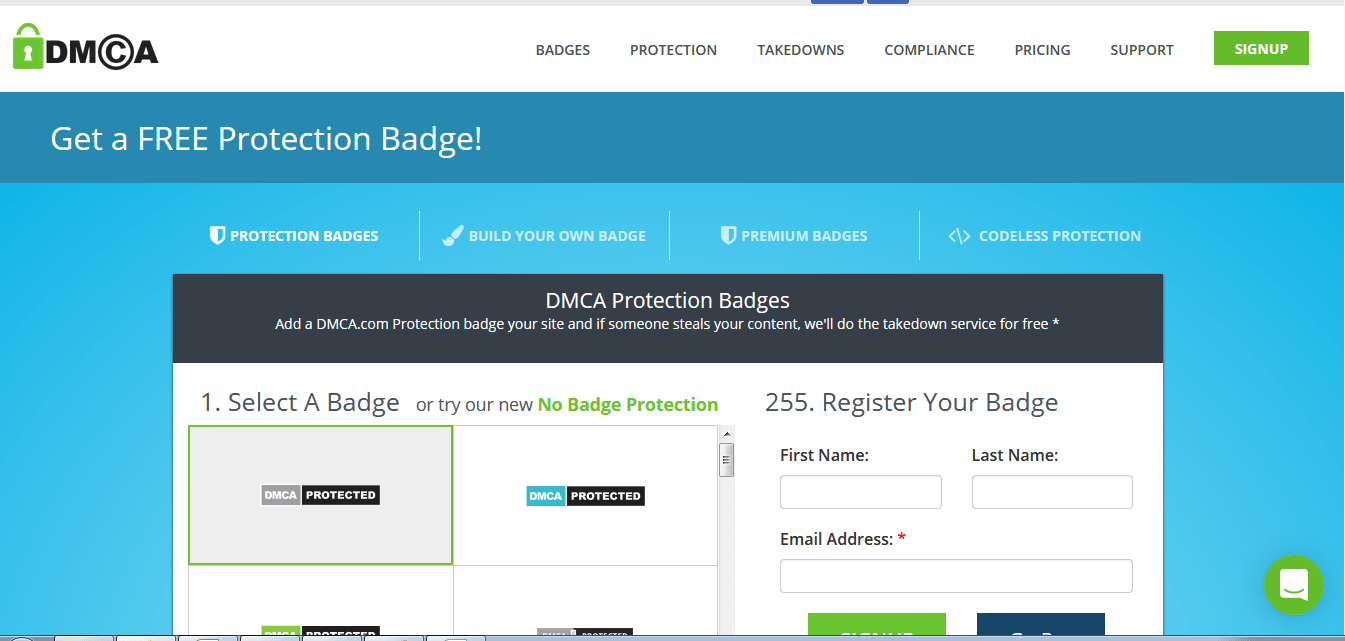View the Pricing page
Viewport: 1345px width, 641px height.
click(1042, 50)
